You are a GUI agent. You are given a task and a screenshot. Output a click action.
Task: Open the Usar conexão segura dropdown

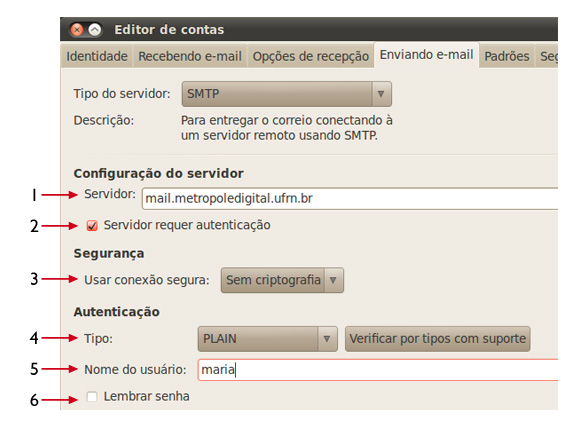(282, 280)
